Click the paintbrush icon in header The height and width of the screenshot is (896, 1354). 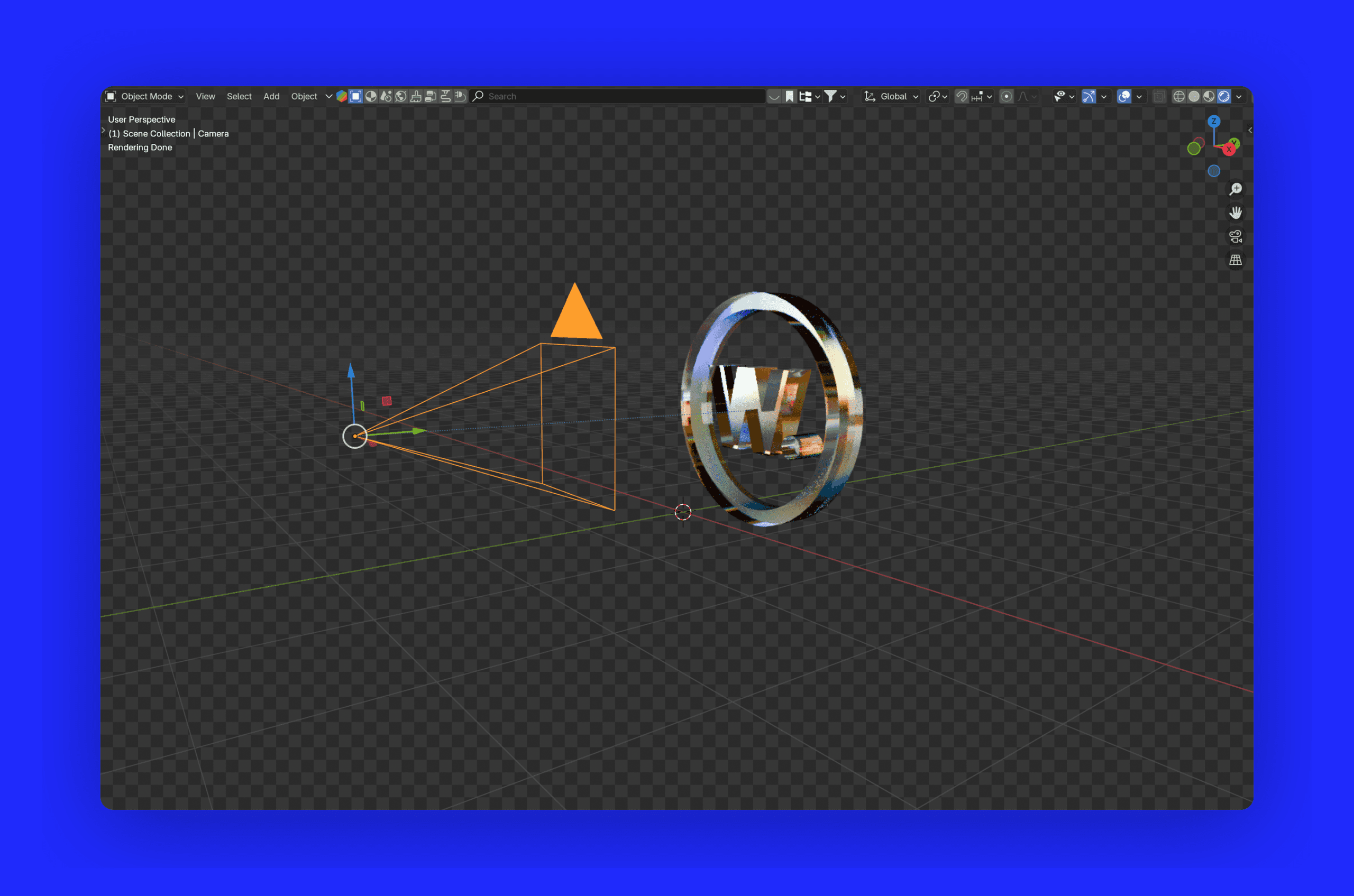click(x=416, y=97)
